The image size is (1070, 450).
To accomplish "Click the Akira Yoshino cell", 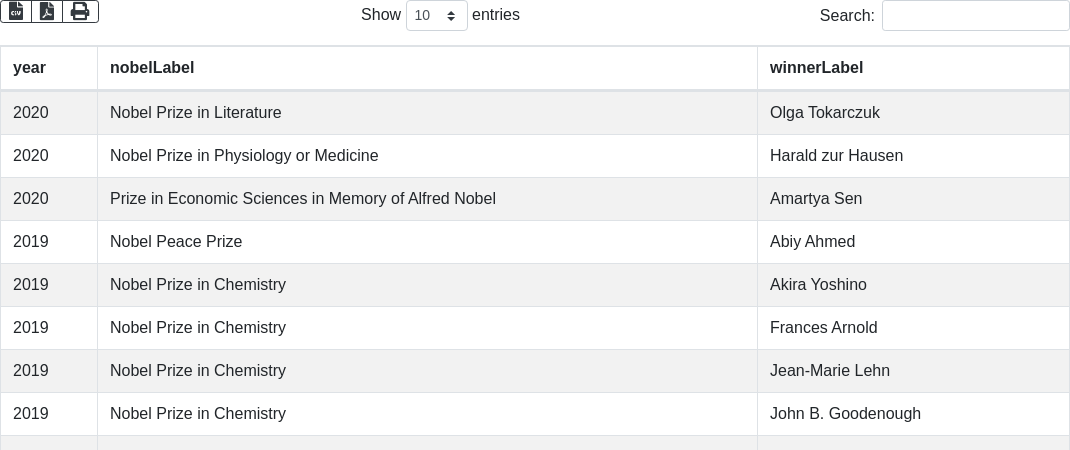I will point(818,285).
